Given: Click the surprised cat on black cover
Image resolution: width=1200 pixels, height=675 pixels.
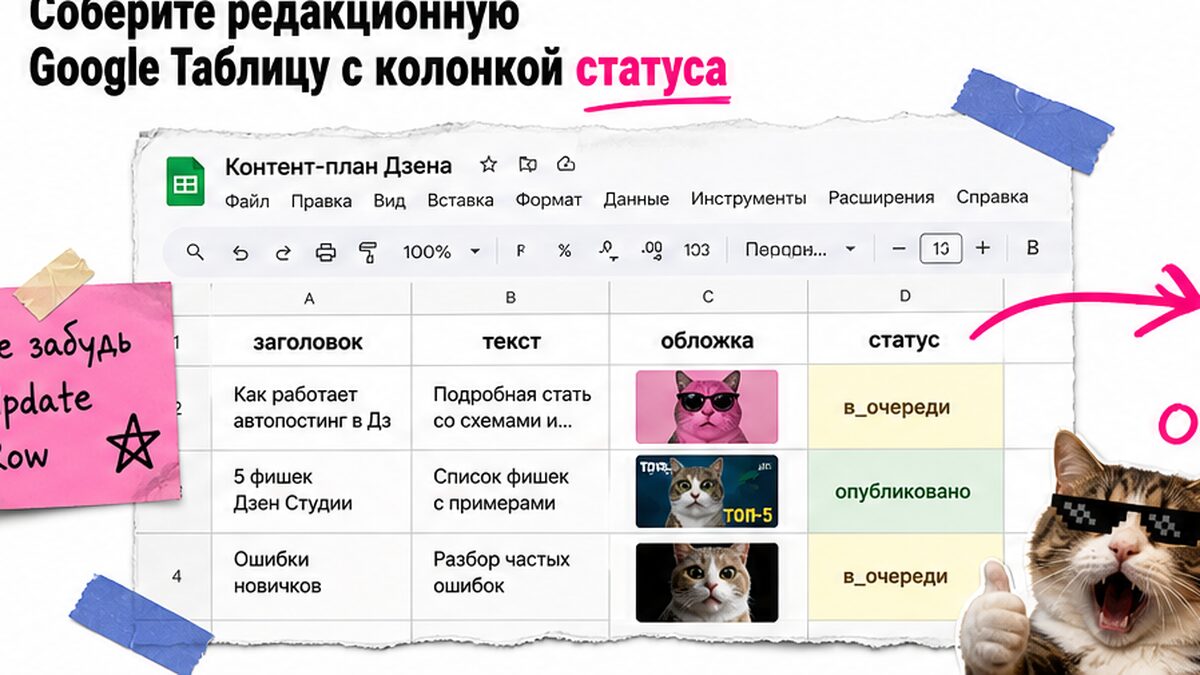Looking at the screenshot, I should click(707, 582).
